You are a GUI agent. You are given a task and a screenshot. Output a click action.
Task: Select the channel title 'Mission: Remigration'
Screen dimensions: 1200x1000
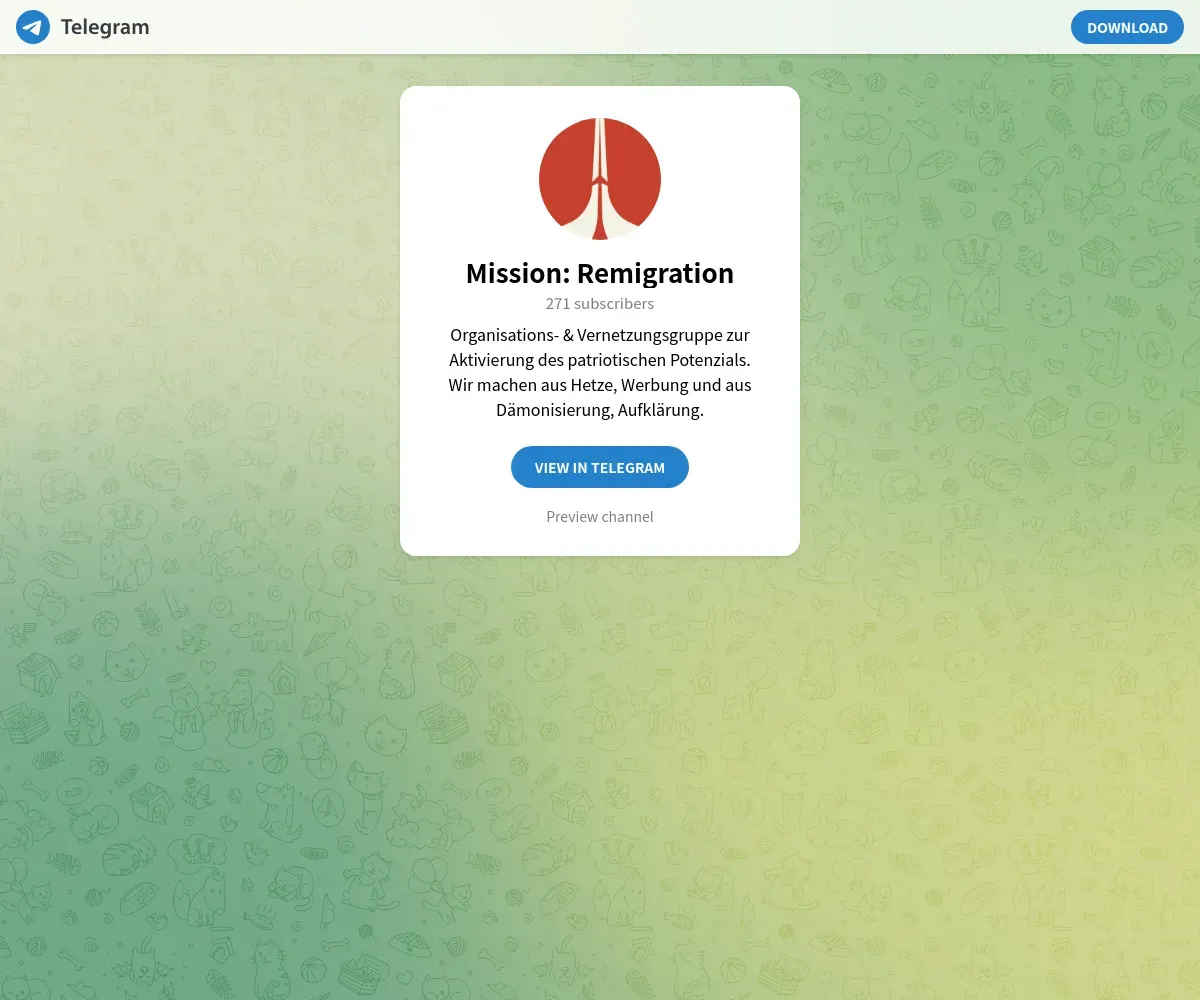600,273
